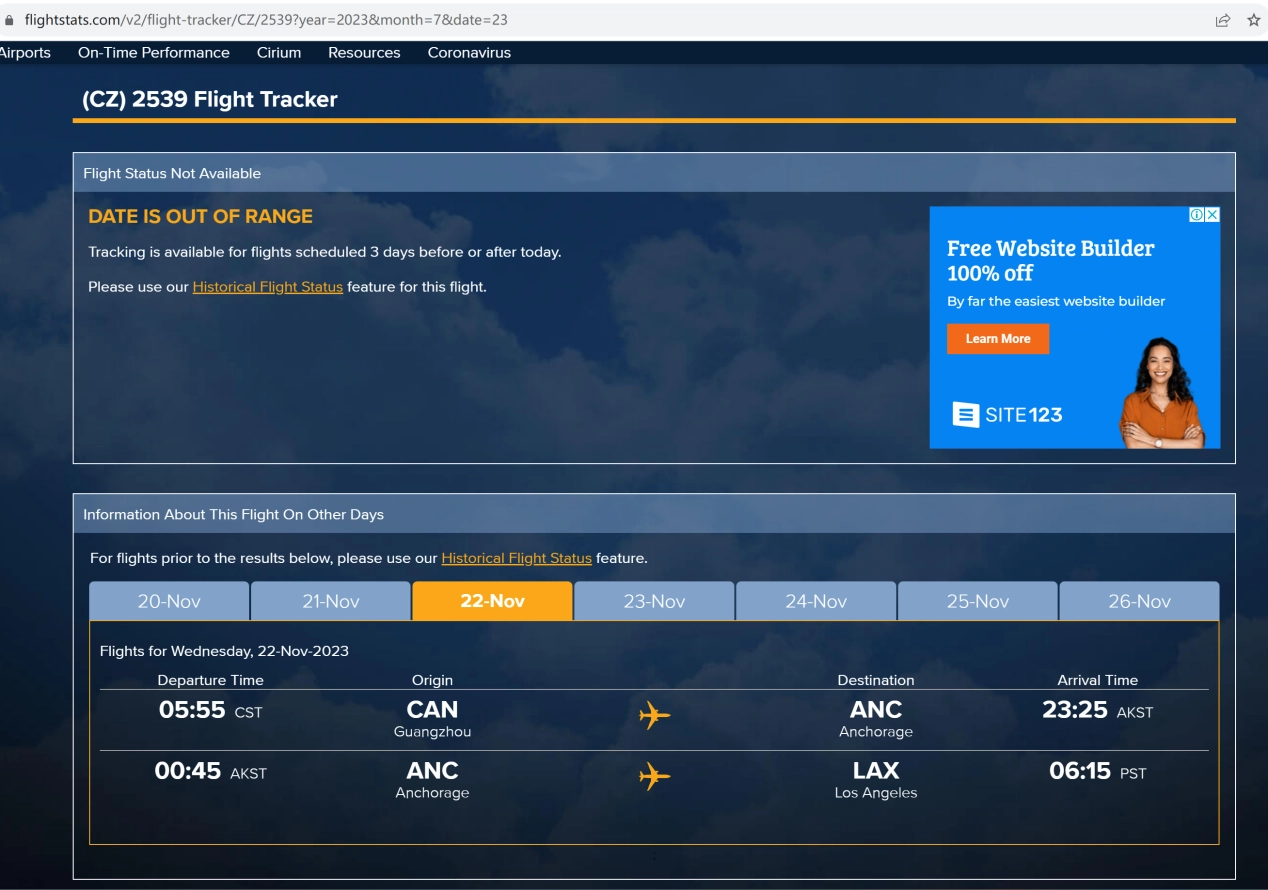Open the ad info icon
Image resolution: width=1268 pixels, height=890 pixels.
coord(1197,215)
